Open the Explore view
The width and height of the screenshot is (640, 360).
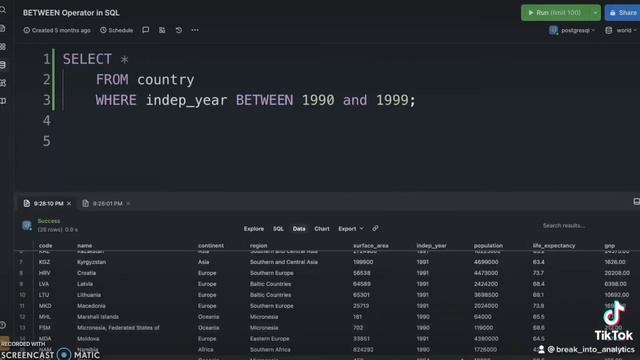(254, 229)
